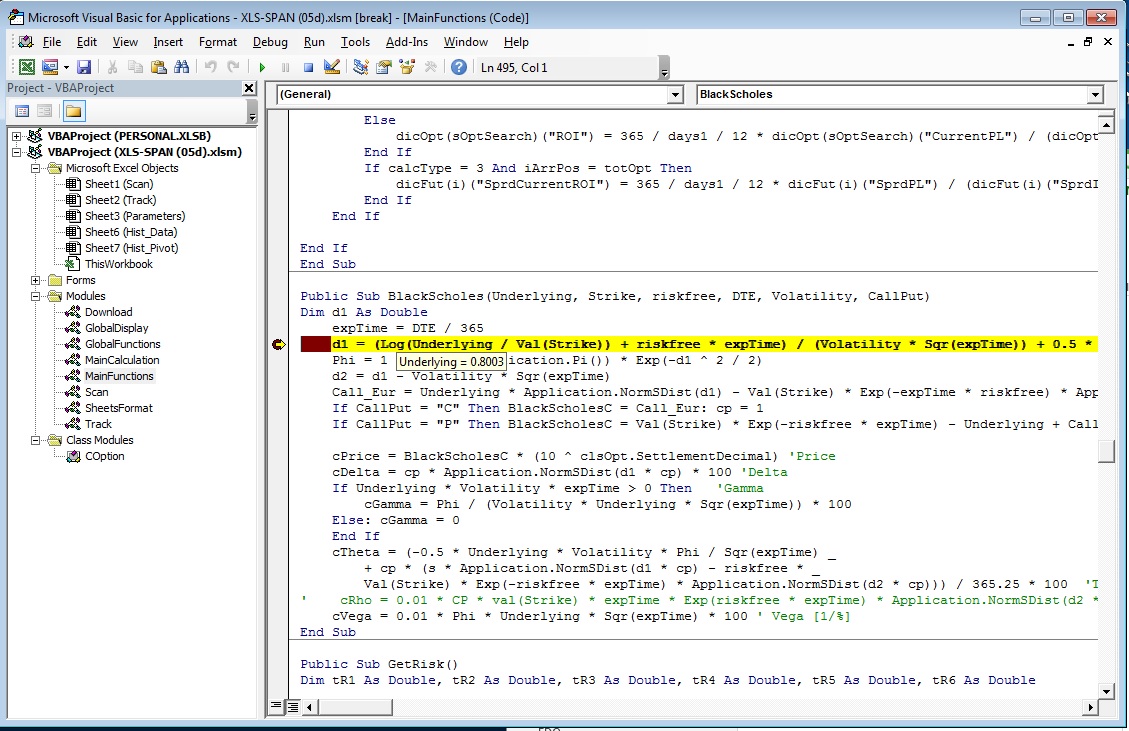The image size is (1129, 731).
Task: Open Visual Basic Help question mark icon
Action: click(x=459, y=67)
